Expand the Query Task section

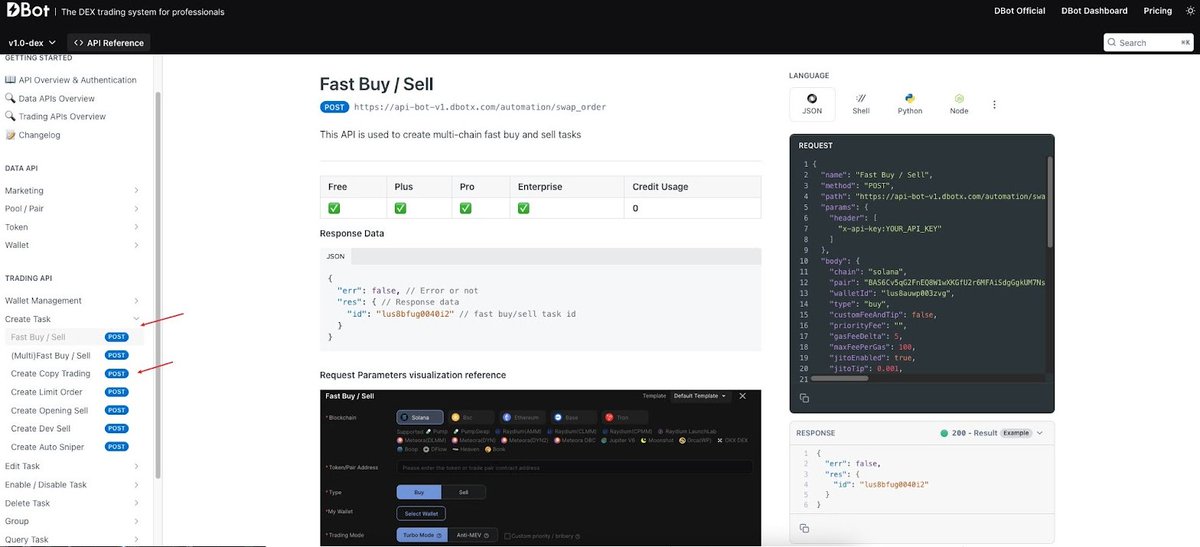coord(72,539)
